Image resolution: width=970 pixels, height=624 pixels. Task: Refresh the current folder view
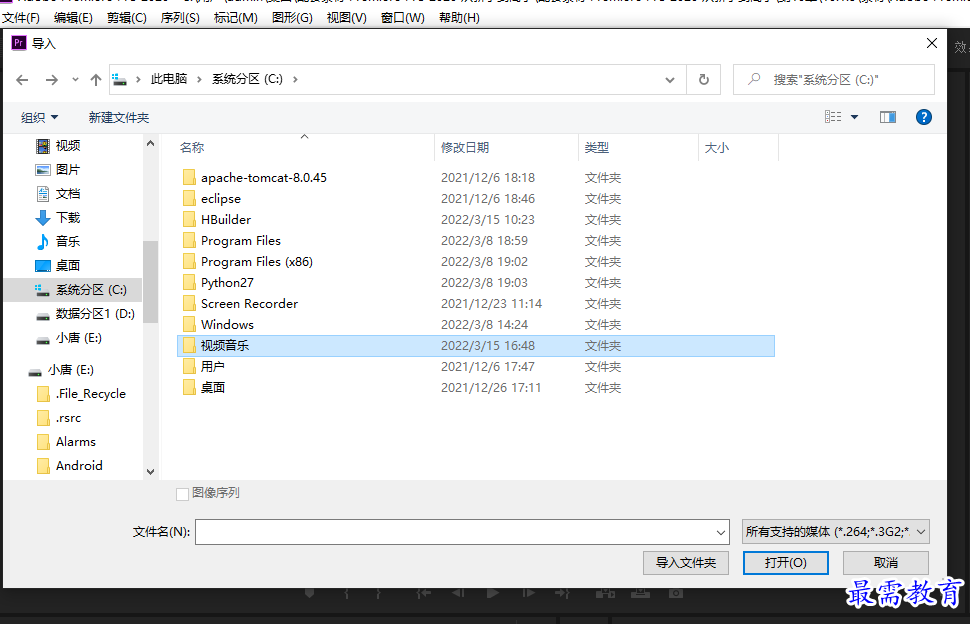(703, 80)
